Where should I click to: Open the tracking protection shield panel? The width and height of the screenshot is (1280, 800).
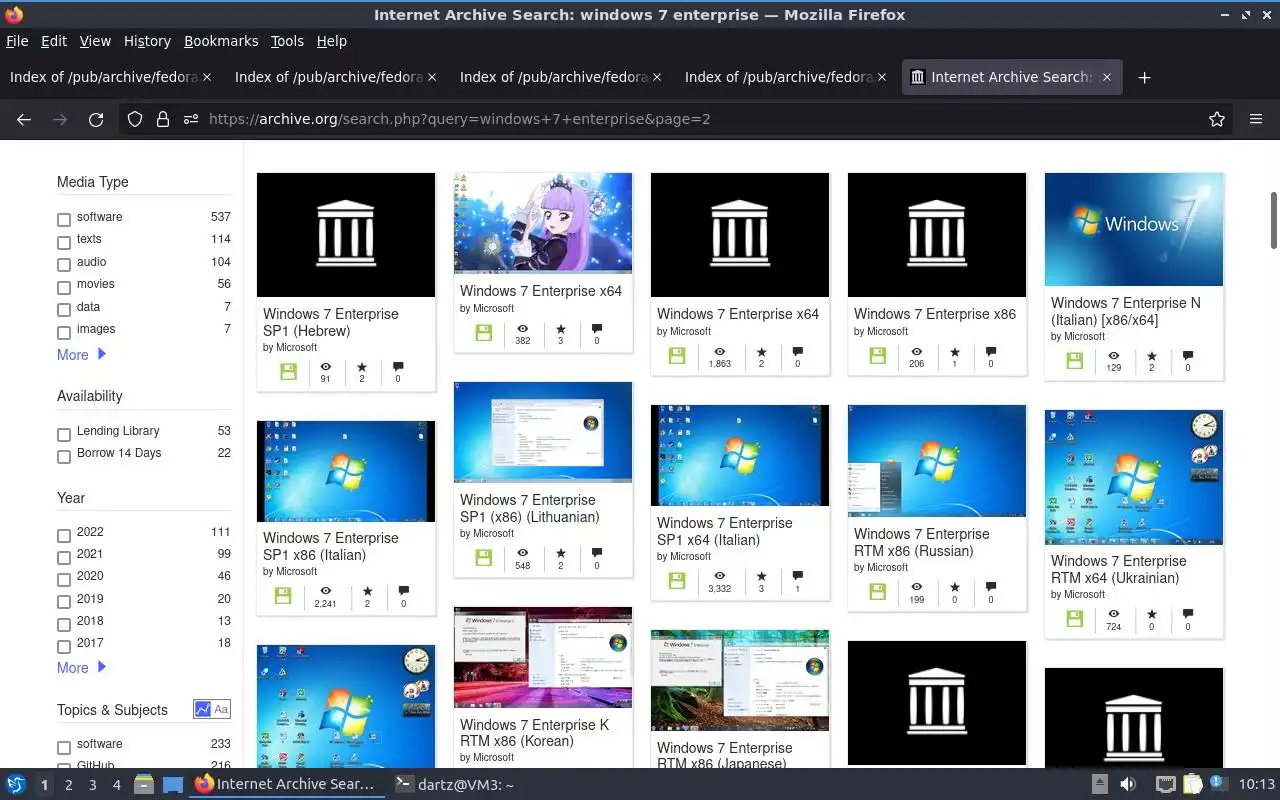click(x=135, y=119)
